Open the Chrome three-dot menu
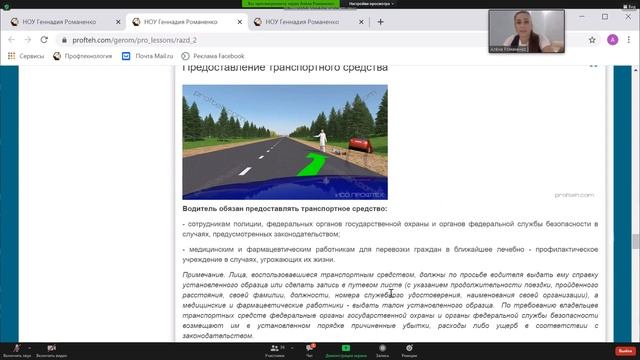The width and height of the screenshot is (640, 360). pos(629,40)
